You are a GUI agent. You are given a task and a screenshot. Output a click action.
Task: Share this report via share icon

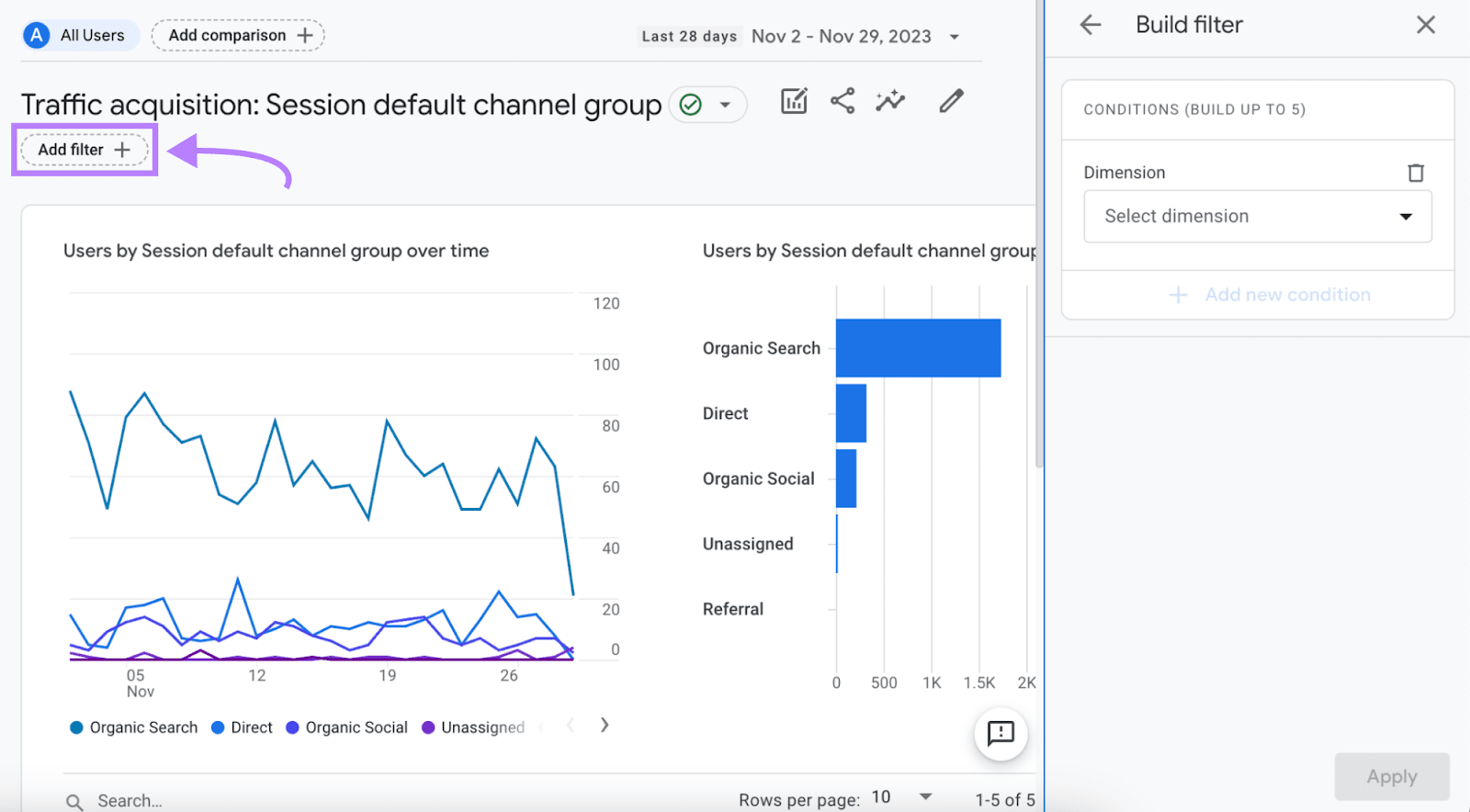point(842,101)
